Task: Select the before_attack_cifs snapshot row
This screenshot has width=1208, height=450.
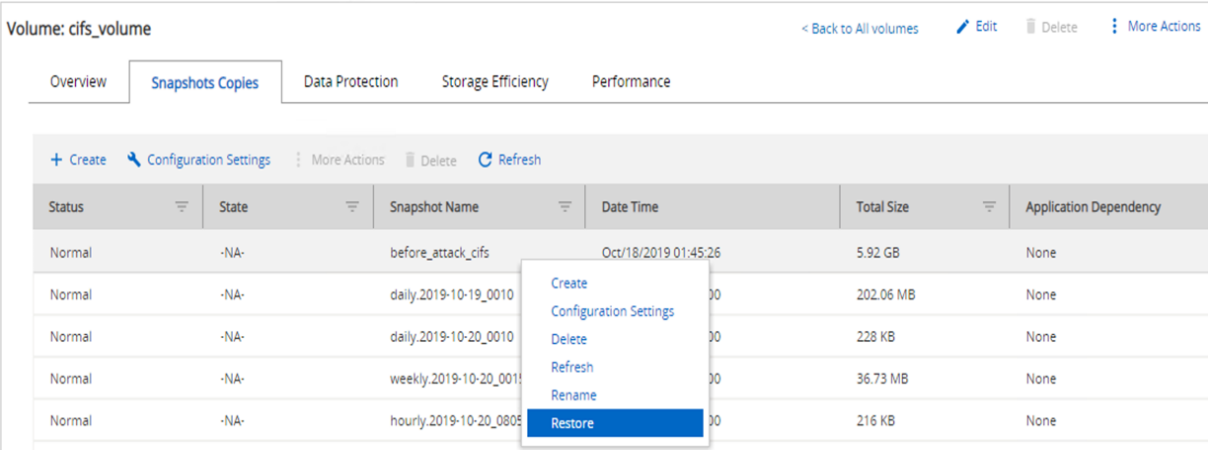Action: coord(439,253)
